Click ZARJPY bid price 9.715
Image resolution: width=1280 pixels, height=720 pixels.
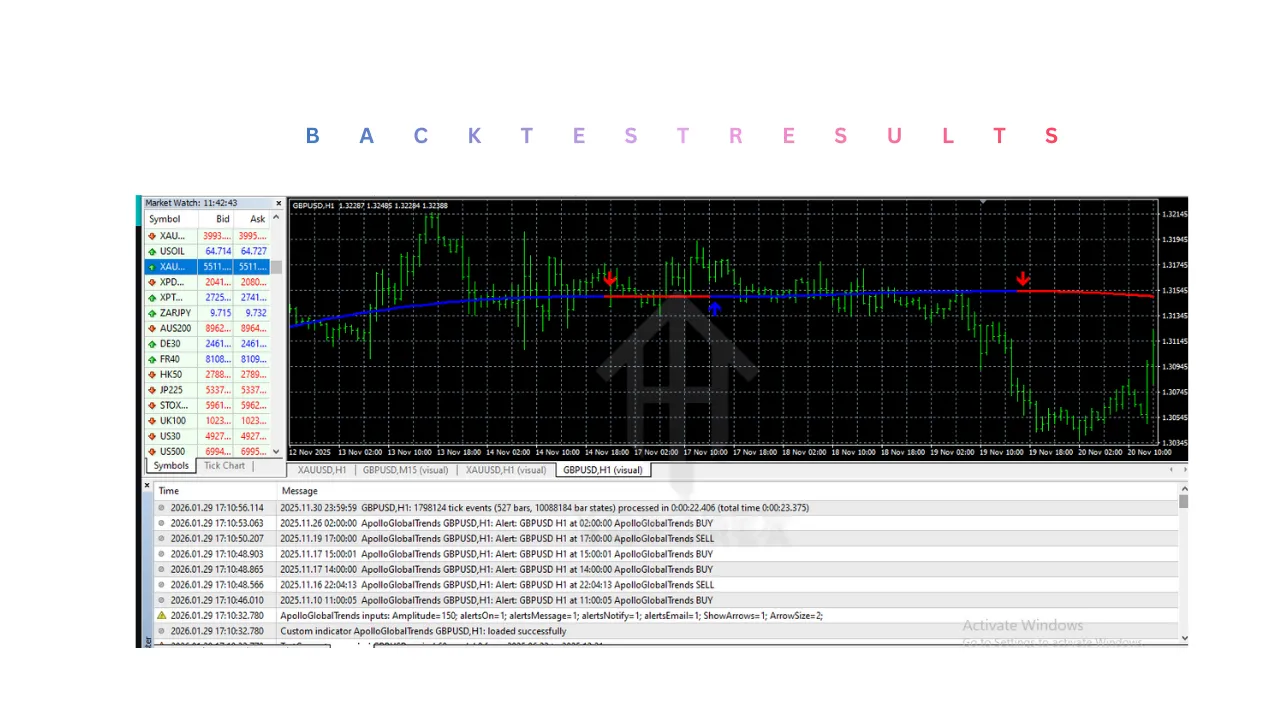pos(220,313)
